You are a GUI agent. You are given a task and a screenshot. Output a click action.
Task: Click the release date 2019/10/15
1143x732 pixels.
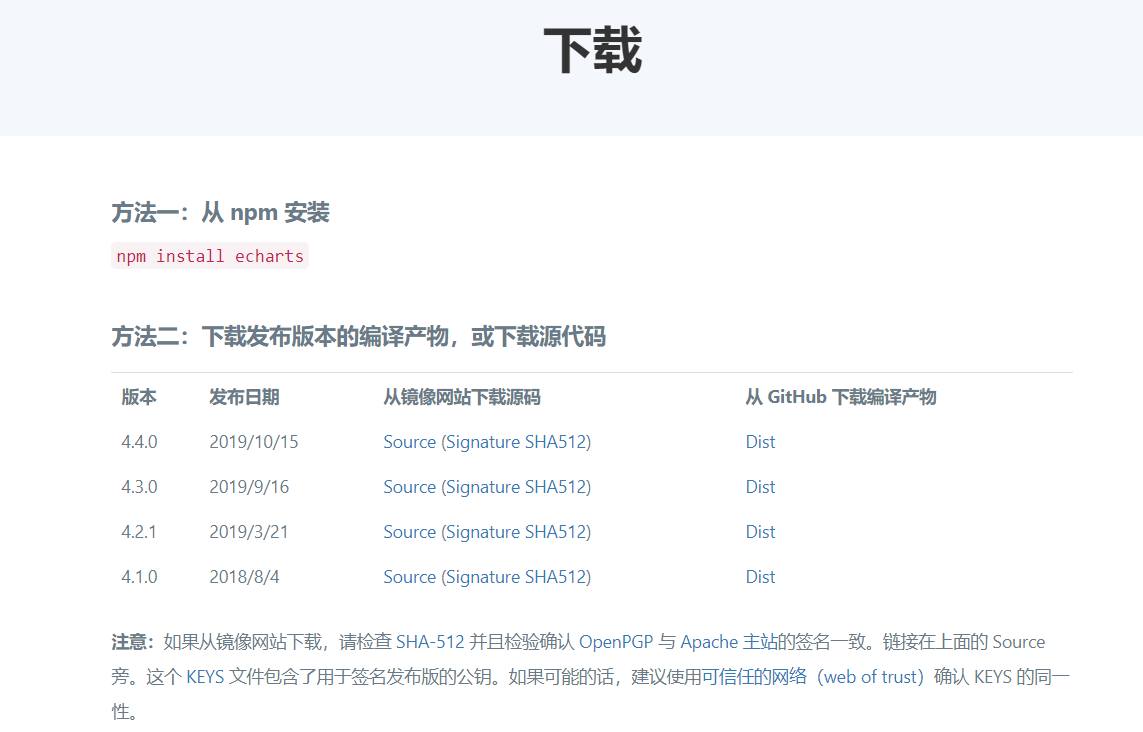[x=254, y=442]
